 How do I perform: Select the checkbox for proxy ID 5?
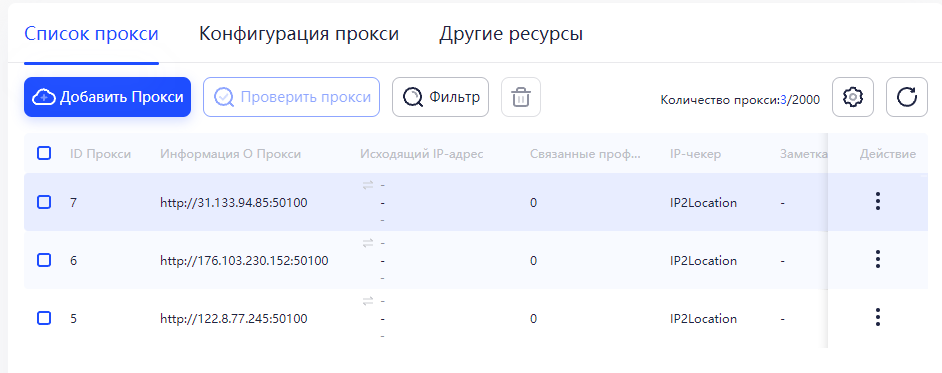click(44, 318)
